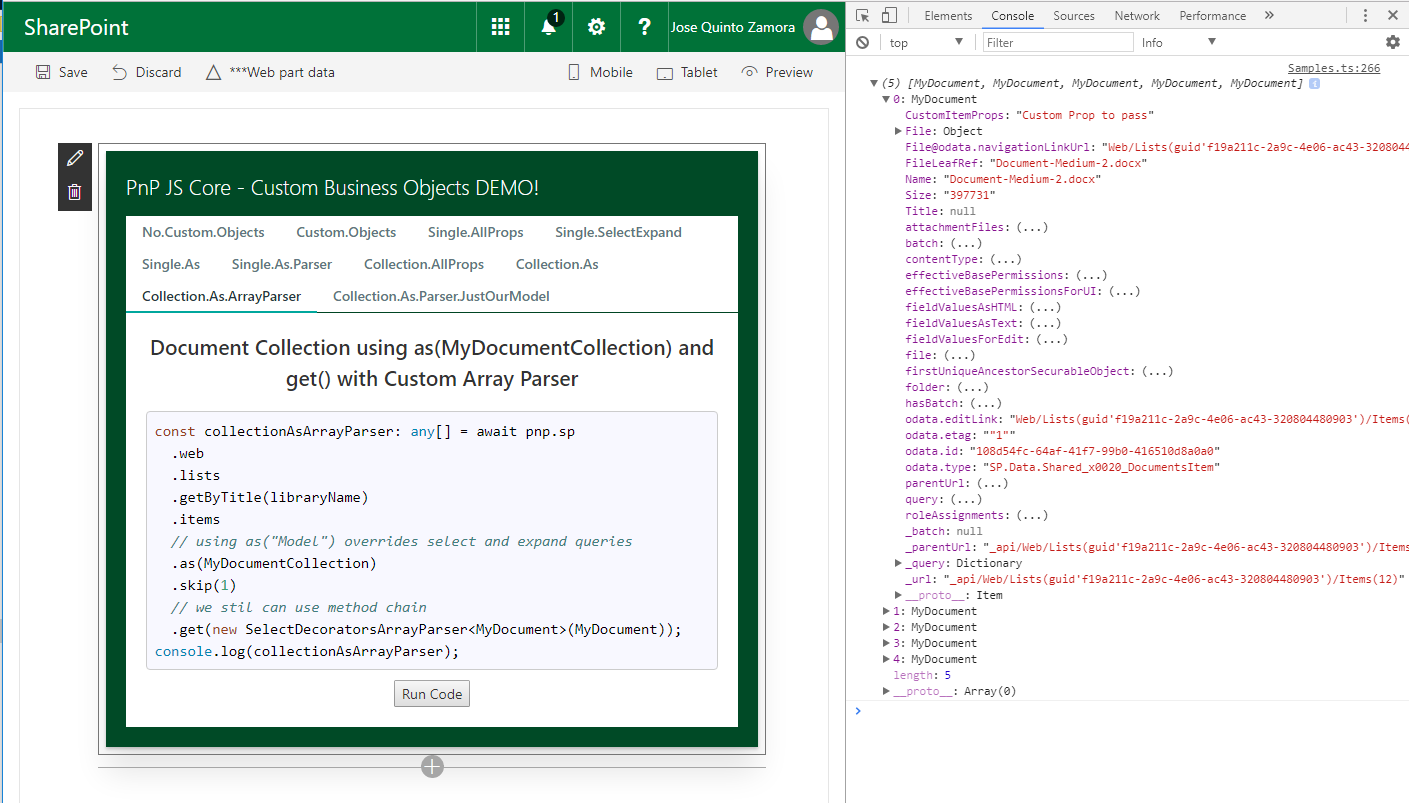Click the Discard undo icon
1409x803 pixels.
[119, 72]
